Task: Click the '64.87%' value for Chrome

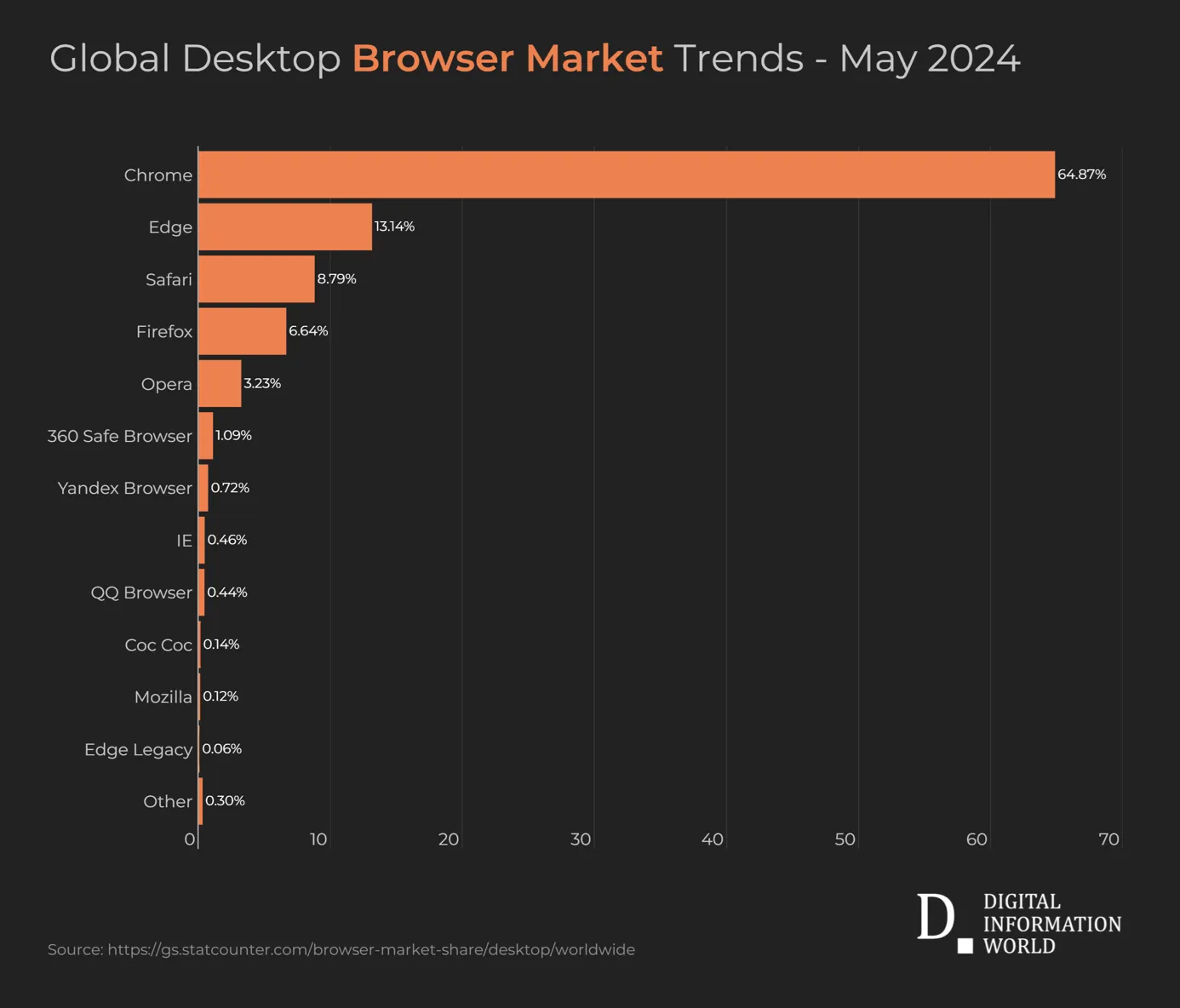Action: tap(1081, 175)
